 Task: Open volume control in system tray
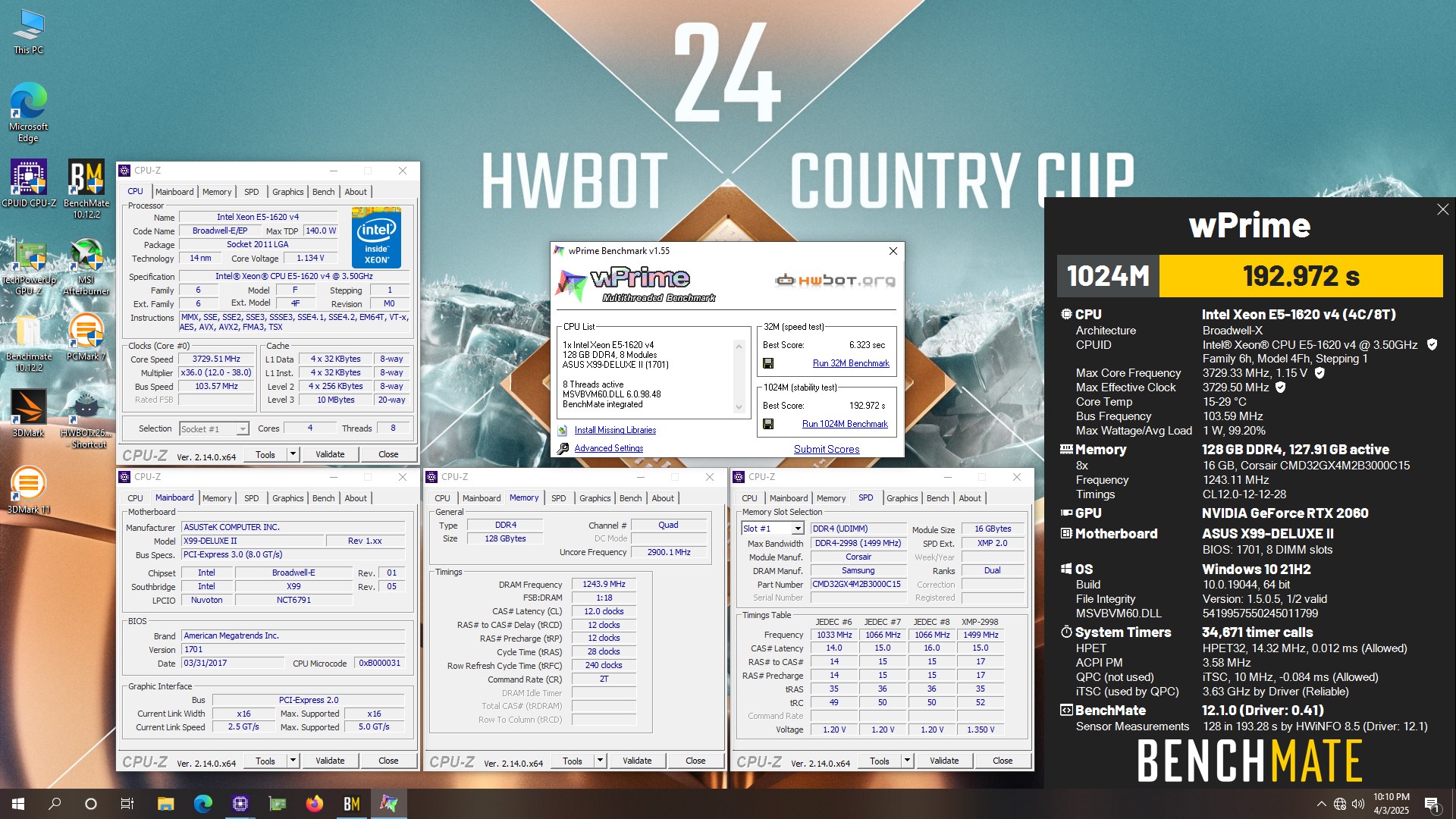(1357, 804)
